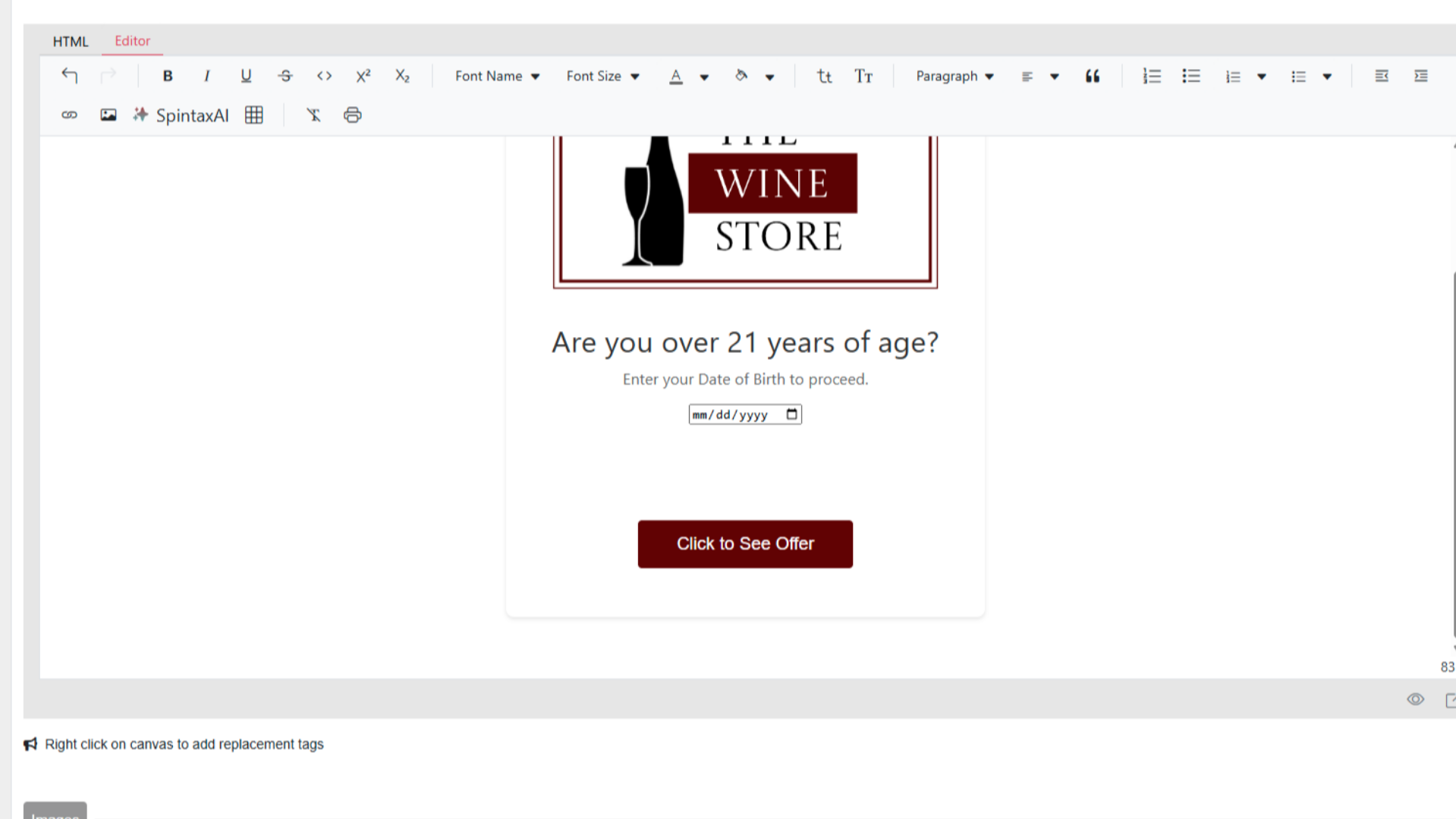Screen dimensions: 1456x819
Task: Expand the text alignment options arrow
Action: point(1055,77)
